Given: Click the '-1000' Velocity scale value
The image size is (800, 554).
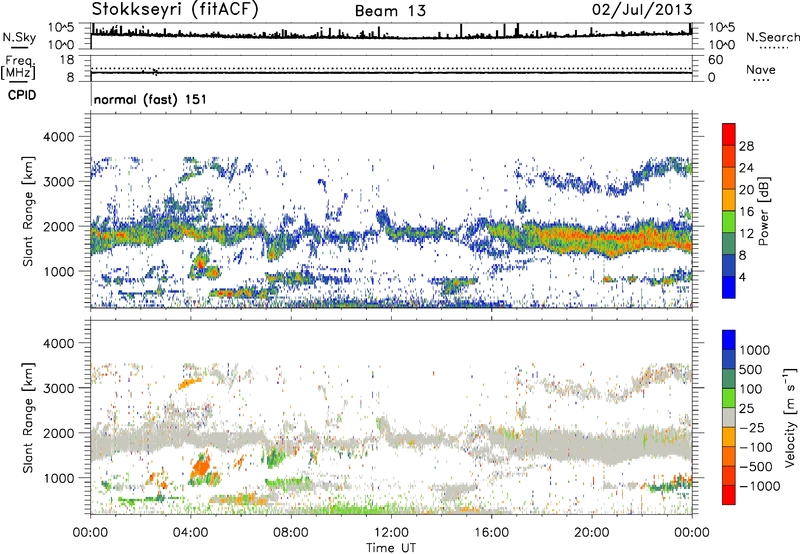Looking at the screenshot, I should coord(759,486).
